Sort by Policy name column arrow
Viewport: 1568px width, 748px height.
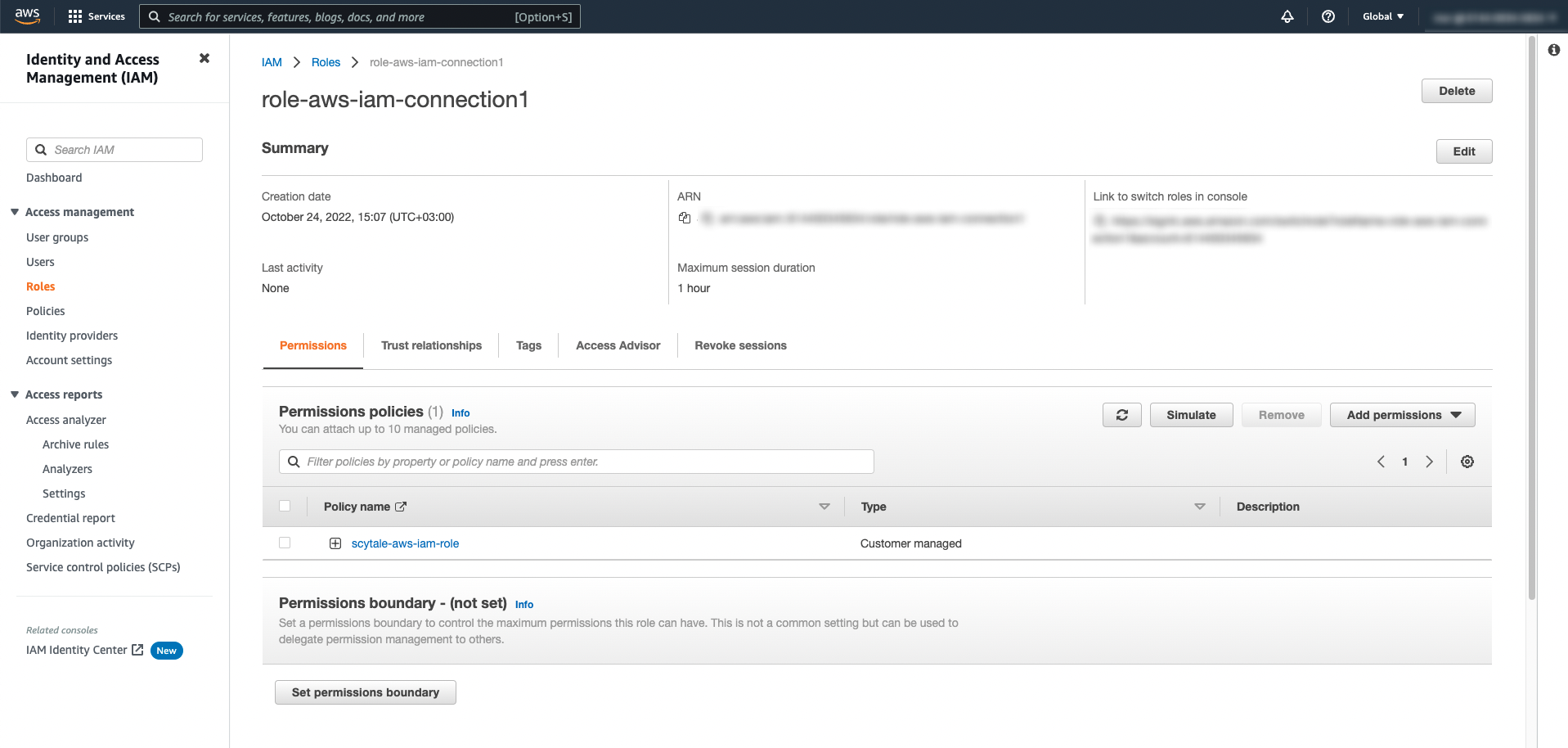[824, 507]
